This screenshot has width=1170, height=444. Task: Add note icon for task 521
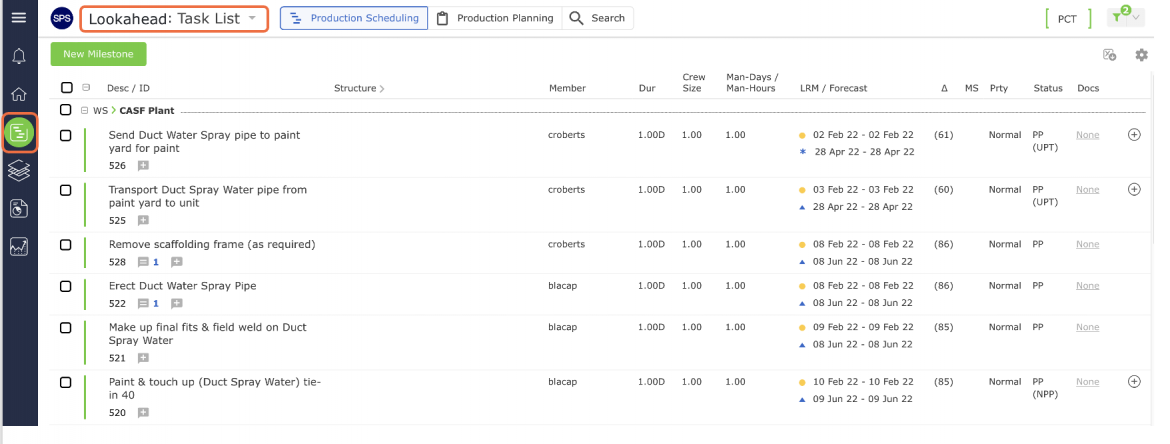[x=143, y=358]
